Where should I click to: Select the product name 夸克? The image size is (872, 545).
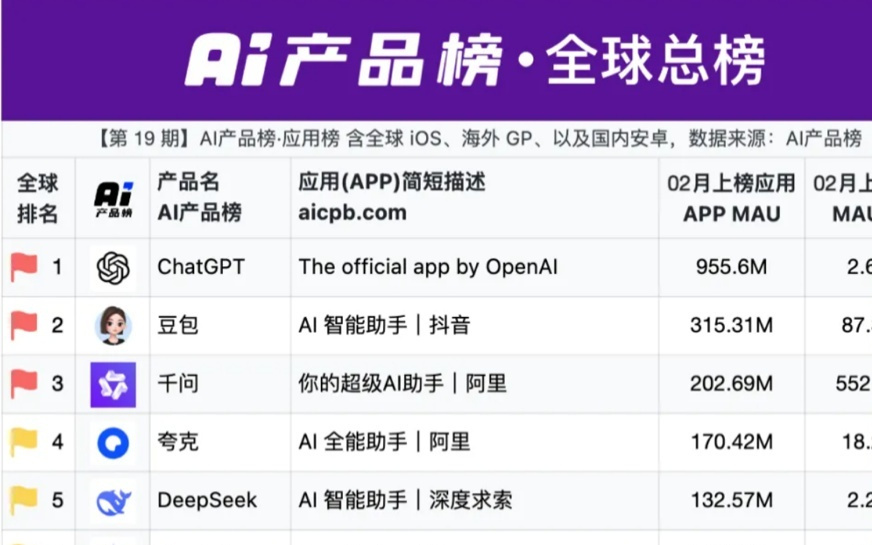pos(178,442)
